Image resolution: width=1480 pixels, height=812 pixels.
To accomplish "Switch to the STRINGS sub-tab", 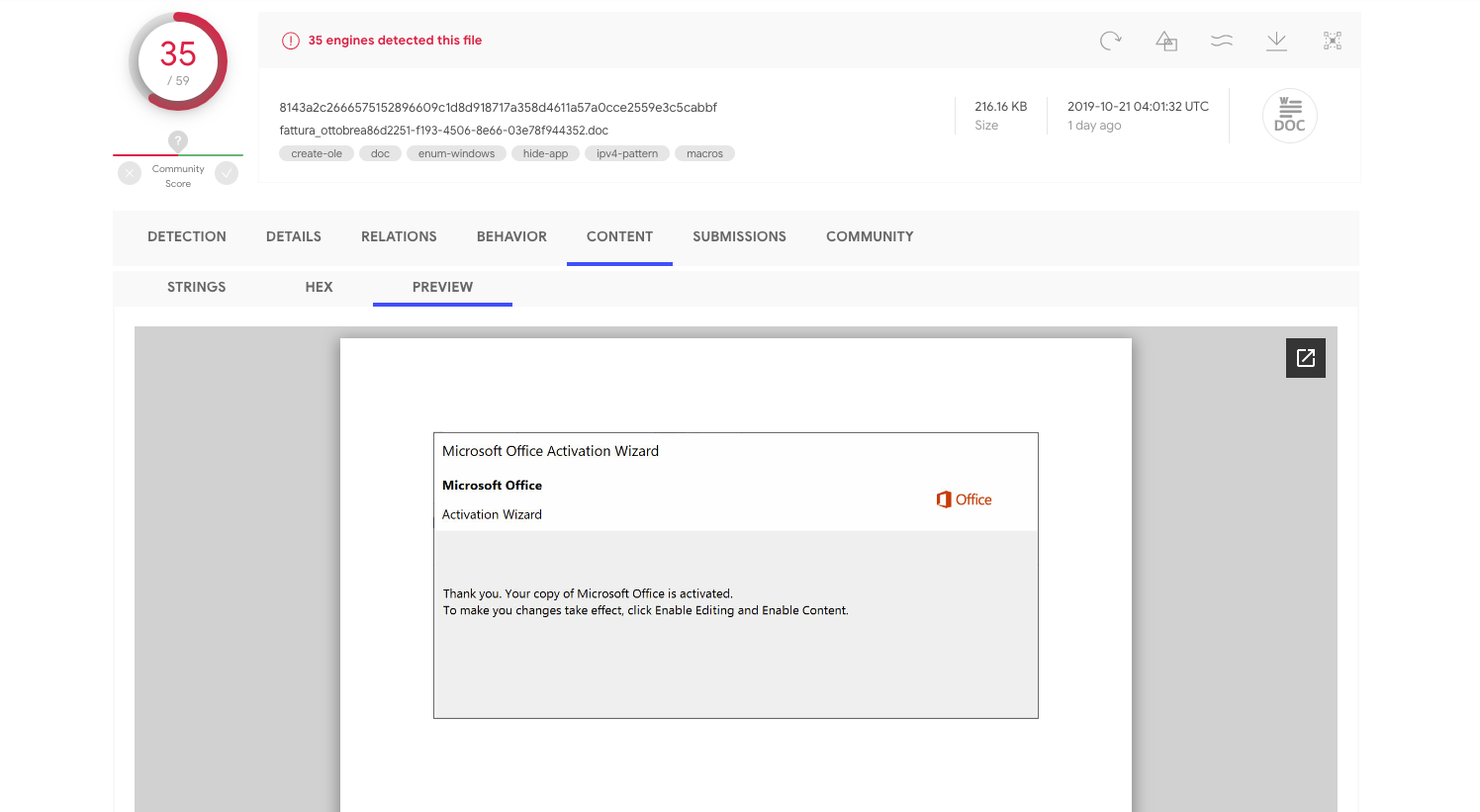I will (x=196, y=287).
